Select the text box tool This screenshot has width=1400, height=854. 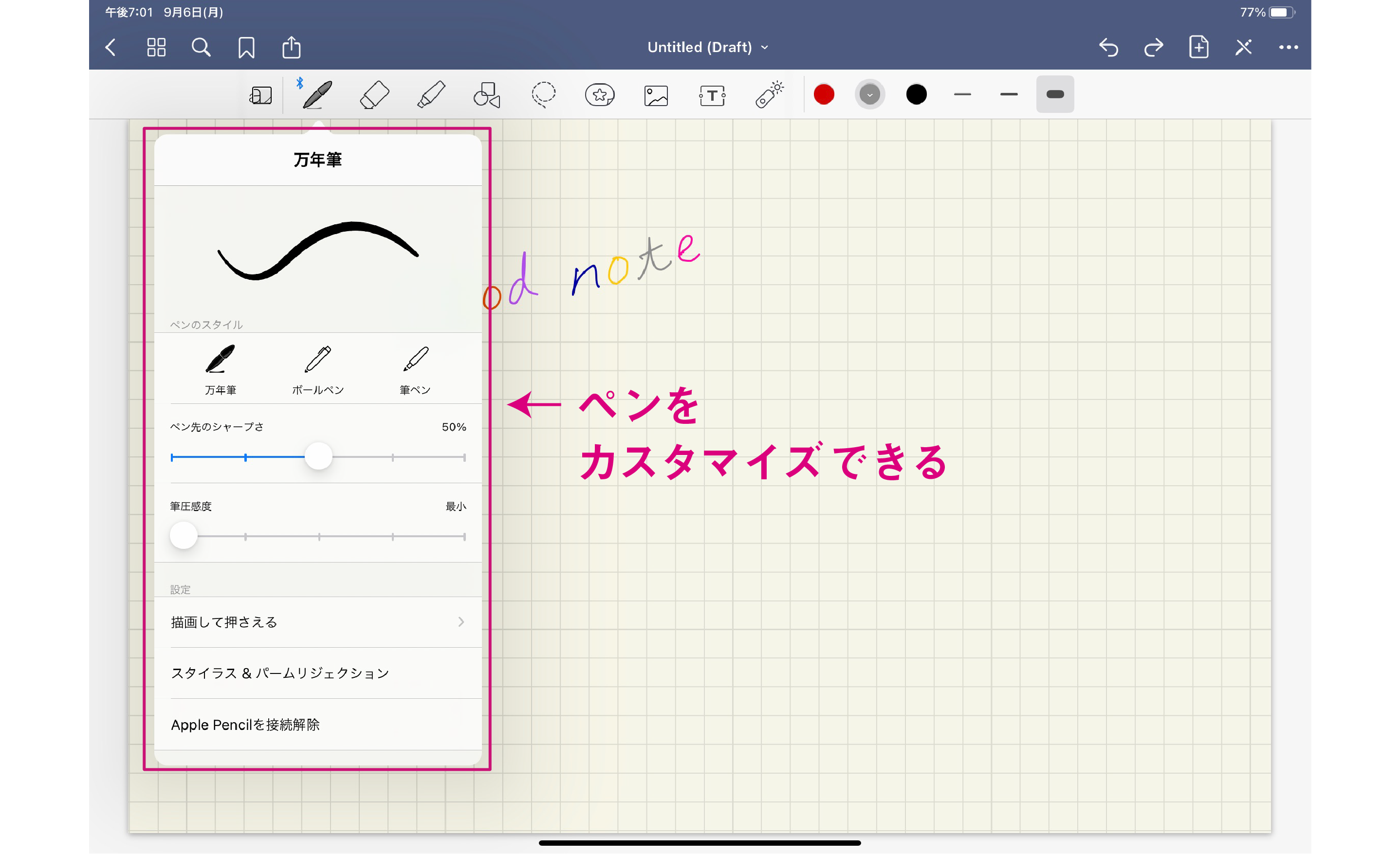[712, 95]
